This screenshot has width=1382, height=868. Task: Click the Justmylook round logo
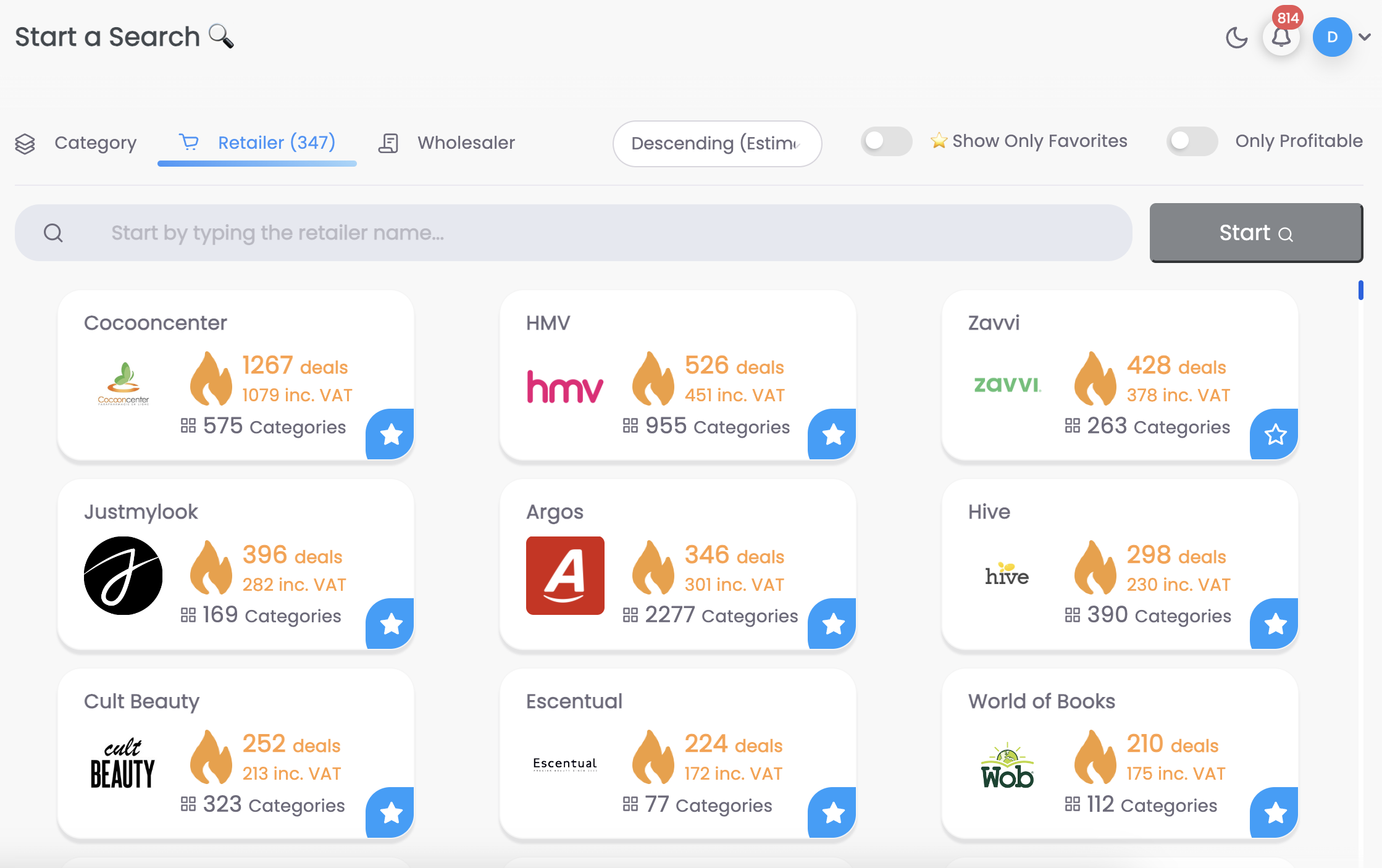pyautogui.click(x=123, y=575)
